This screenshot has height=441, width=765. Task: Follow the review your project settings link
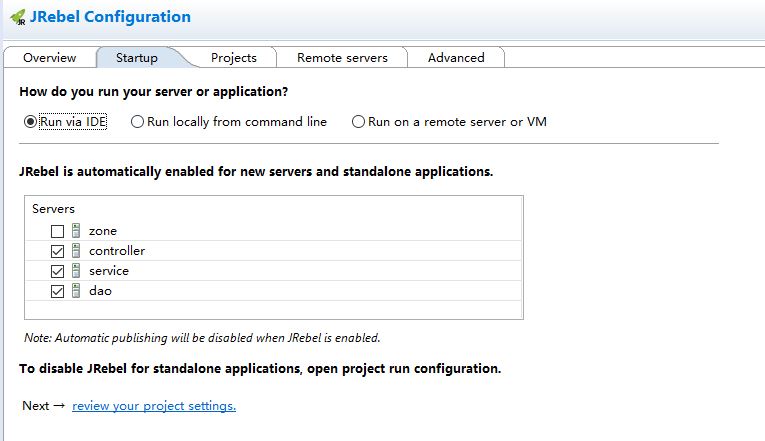pyautogui.click(x=154, y=406)
